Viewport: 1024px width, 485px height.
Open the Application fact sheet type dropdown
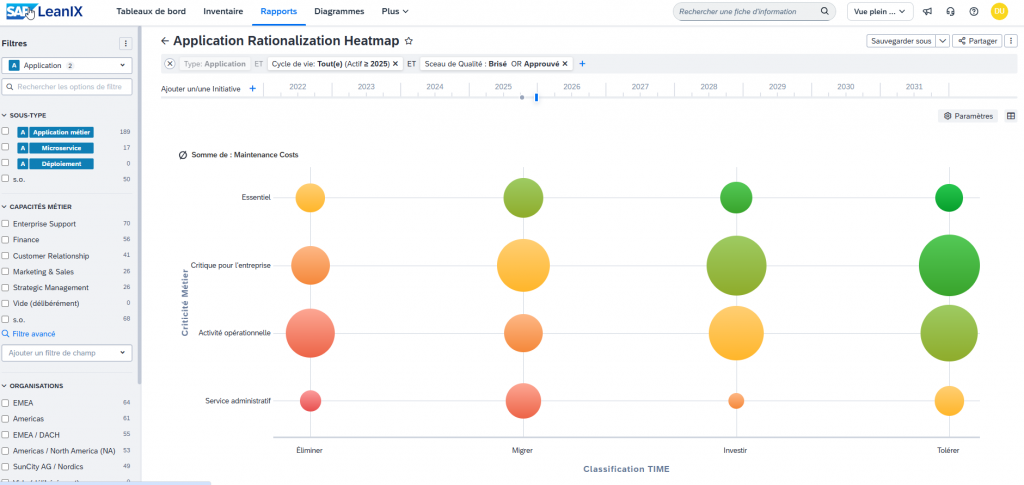click(x=68, y=65)
